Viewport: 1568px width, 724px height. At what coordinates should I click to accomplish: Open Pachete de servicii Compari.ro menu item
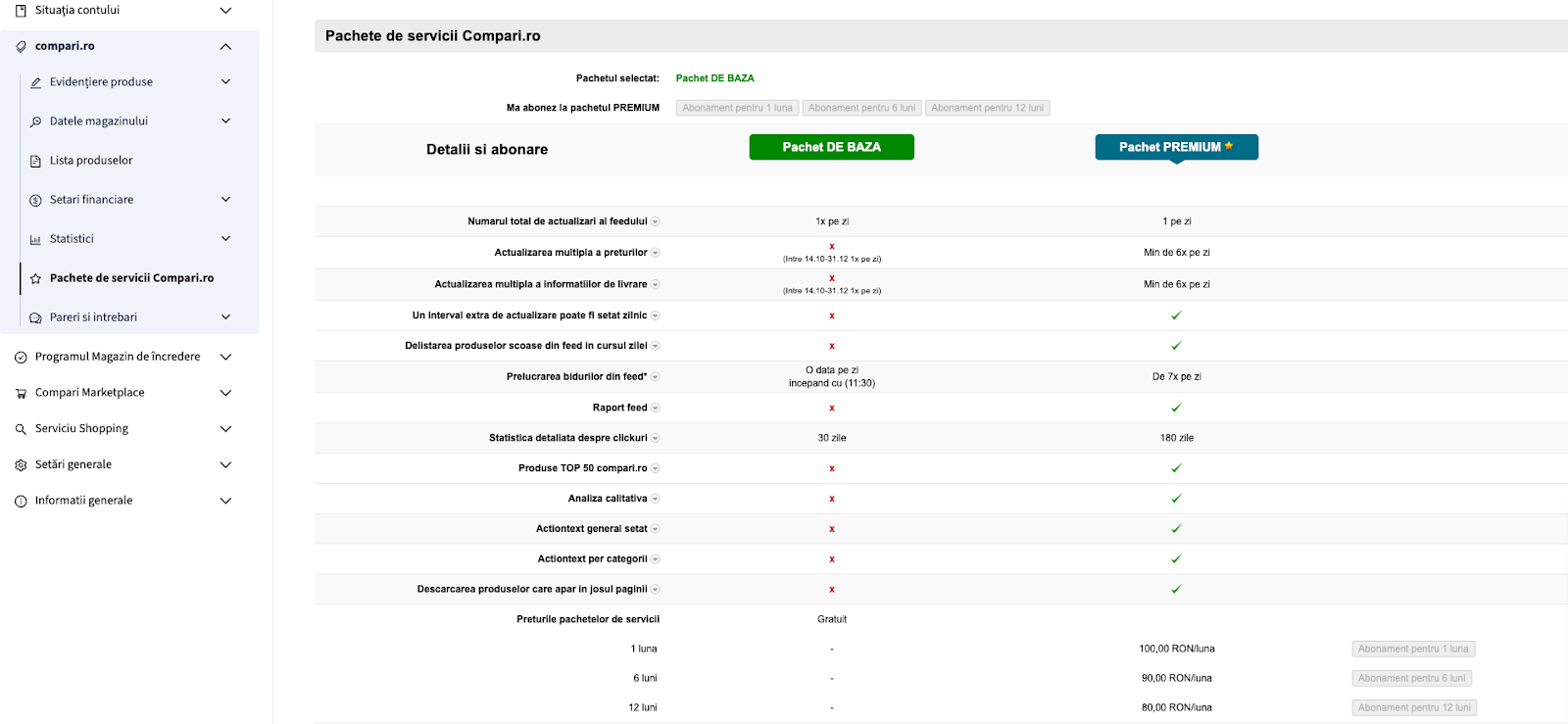pos(131,278)
